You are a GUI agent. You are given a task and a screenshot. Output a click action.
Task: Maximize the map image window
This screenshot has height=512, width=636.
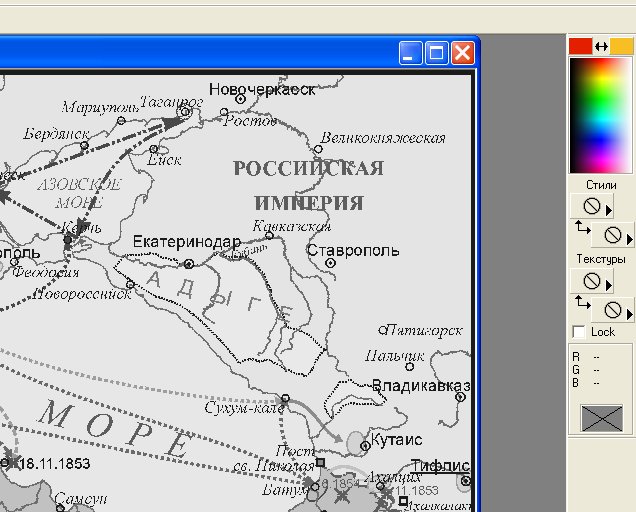pos(436,53)
